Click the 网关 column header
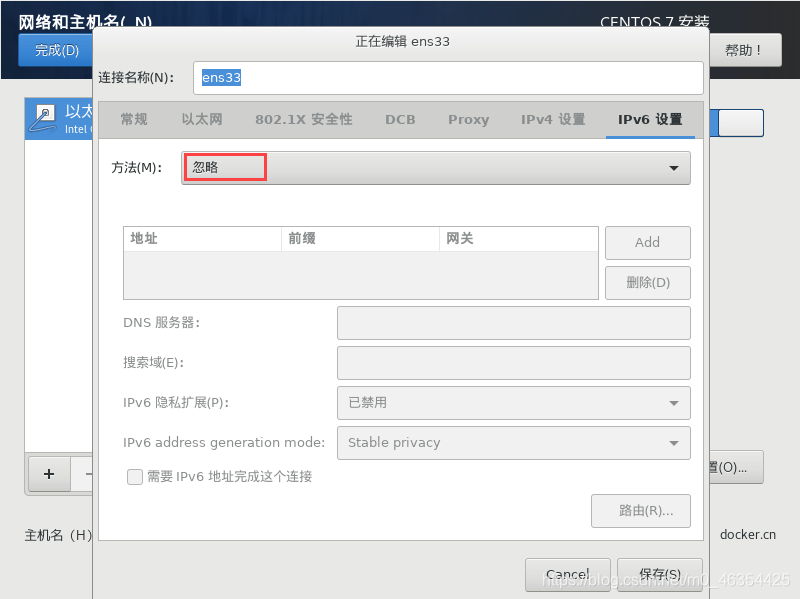 [518, 239]
